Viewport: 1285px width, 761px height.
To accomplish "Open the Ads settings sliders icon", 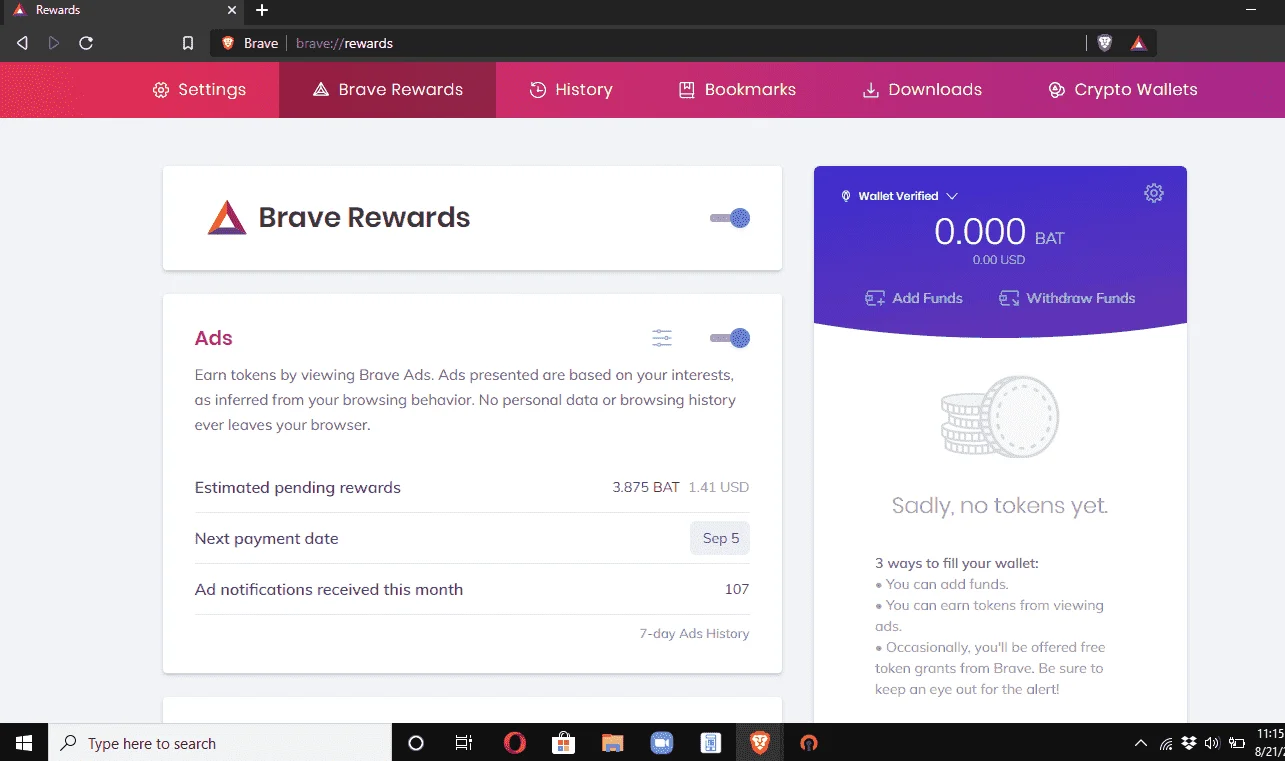I will click(x=662, y=338).
